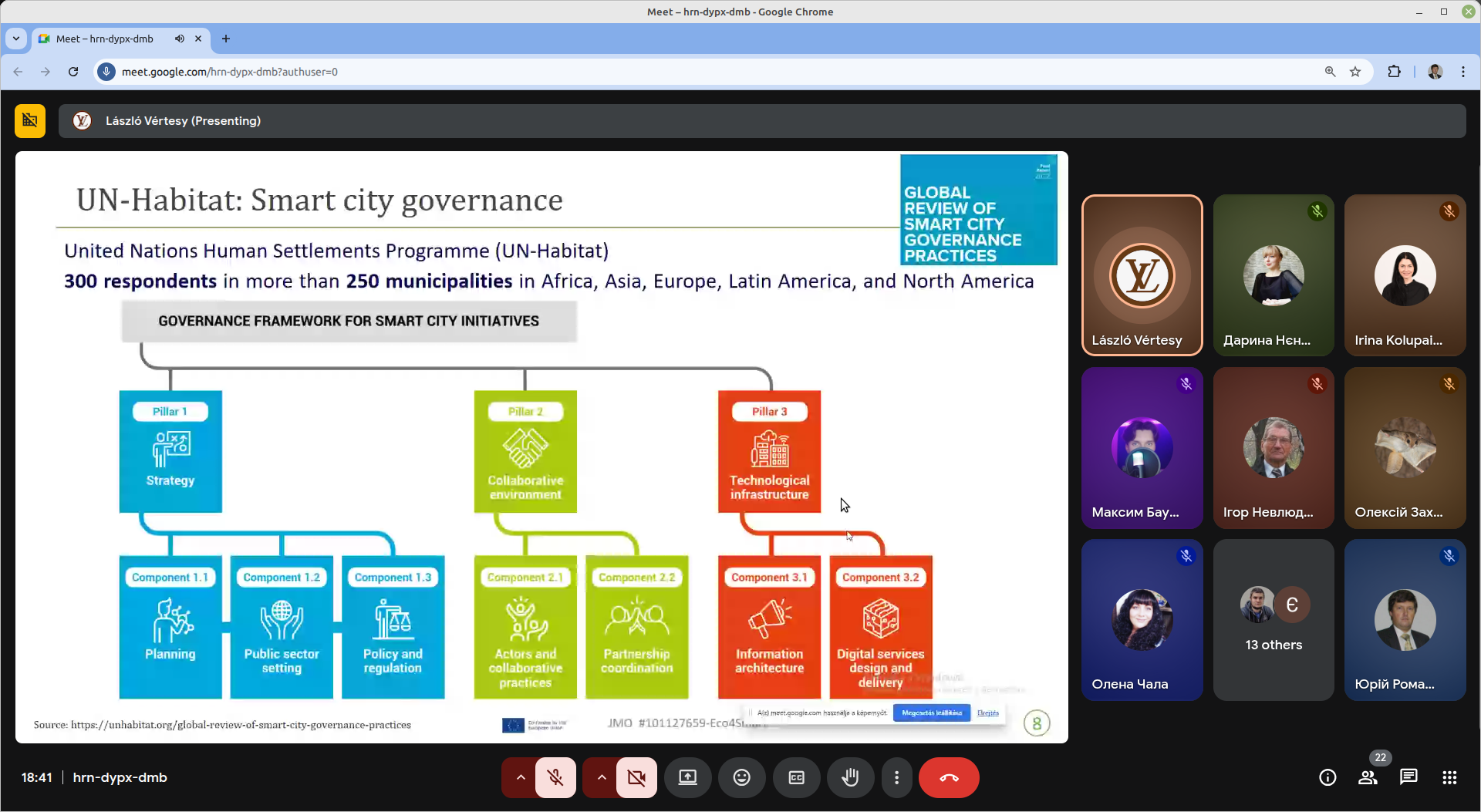Select the Meet – hrn-dypx-dmb tab

[x=105, y=39]
